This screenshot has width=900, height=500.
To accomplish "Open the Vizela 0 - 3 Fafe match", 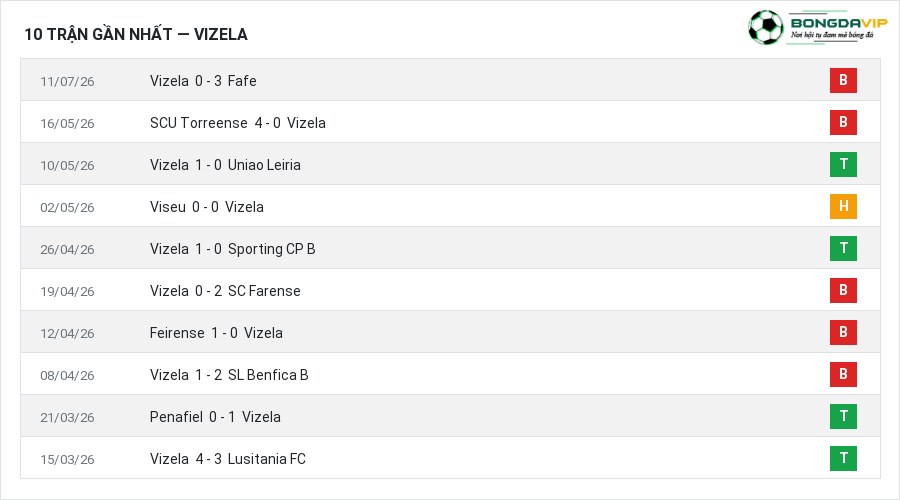I will [203, 81].
